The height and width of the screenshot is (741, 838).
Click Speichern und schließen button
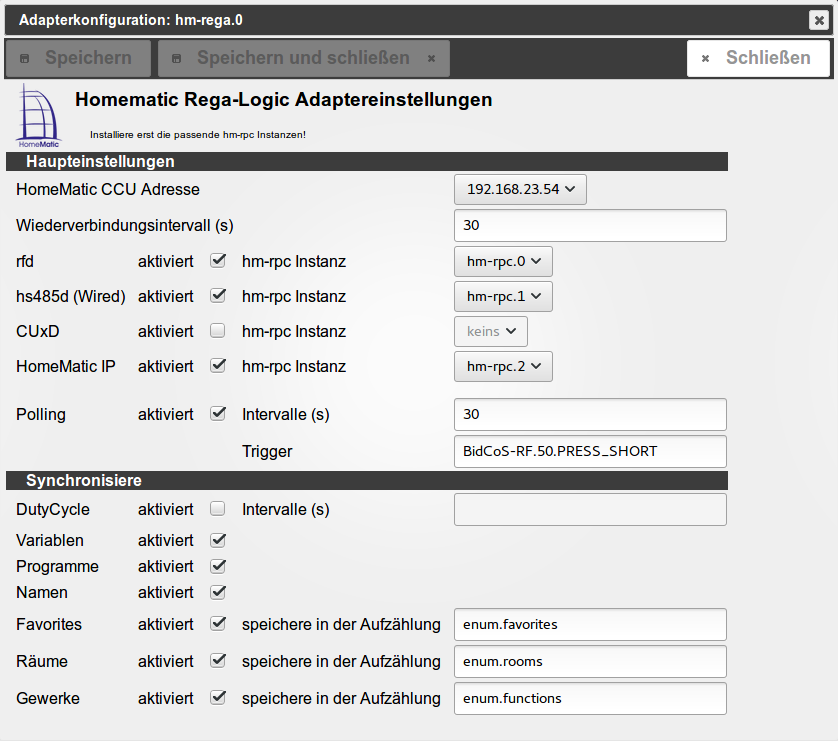[303, 58]
